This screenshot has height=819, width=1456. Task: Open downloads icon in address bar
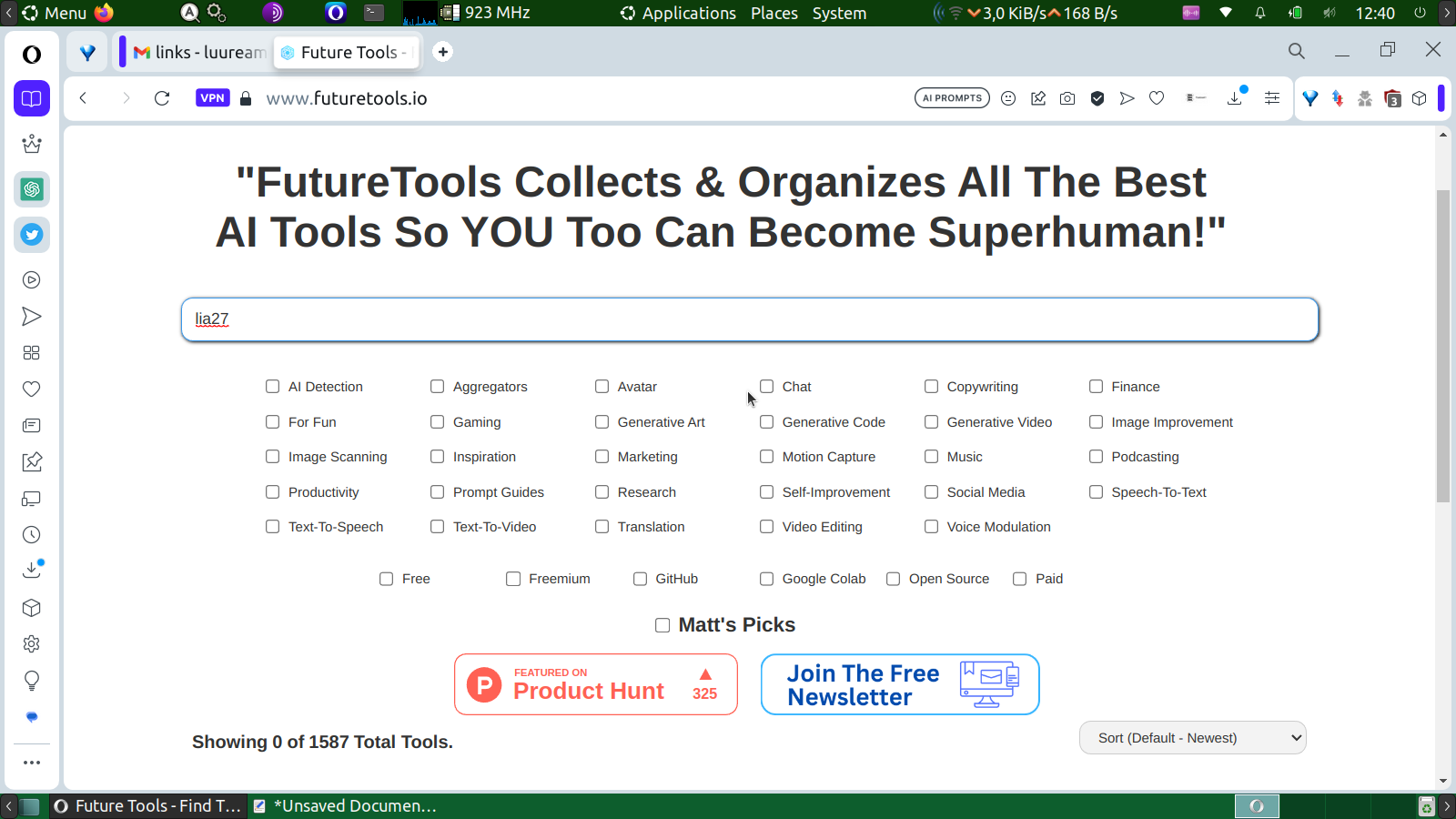pyautogui.click(x=1235, y=97)
